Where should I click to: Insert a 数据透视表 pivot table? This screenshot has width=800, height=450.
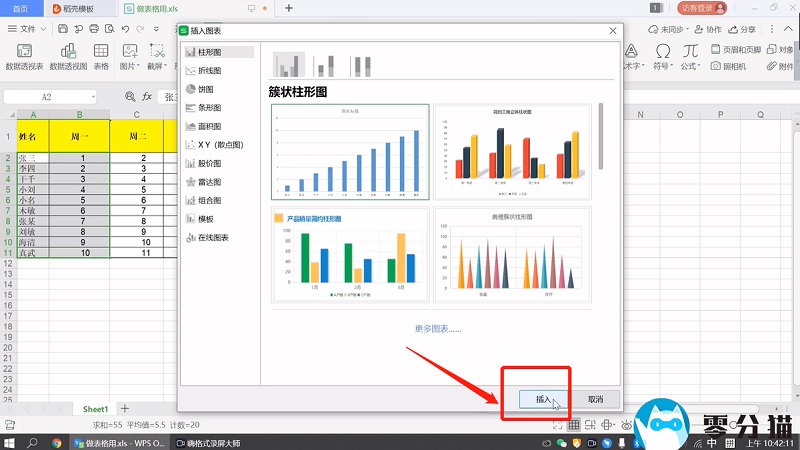(x=24, y=57)
